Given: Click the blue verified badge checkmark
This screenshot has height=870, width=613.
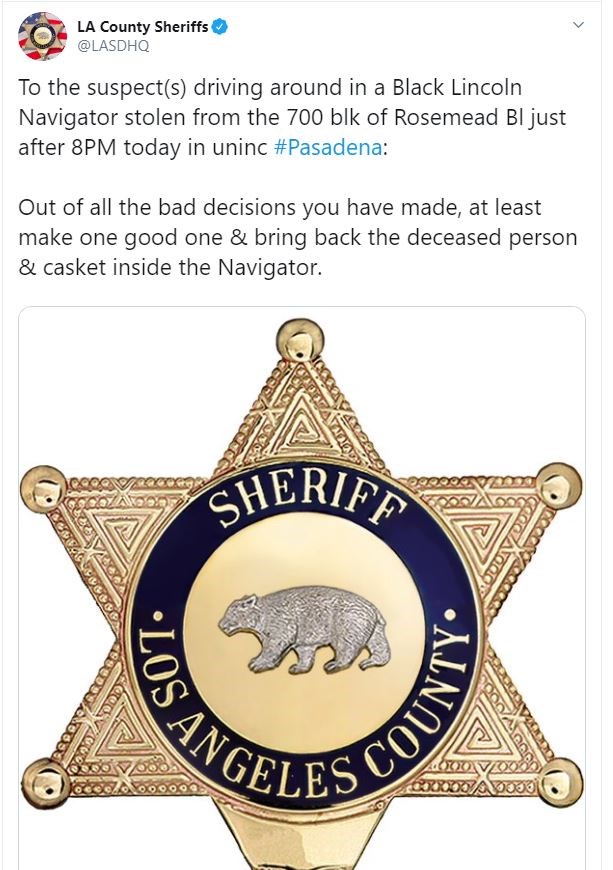Looking at the screenshot, I should pos(220,26).
